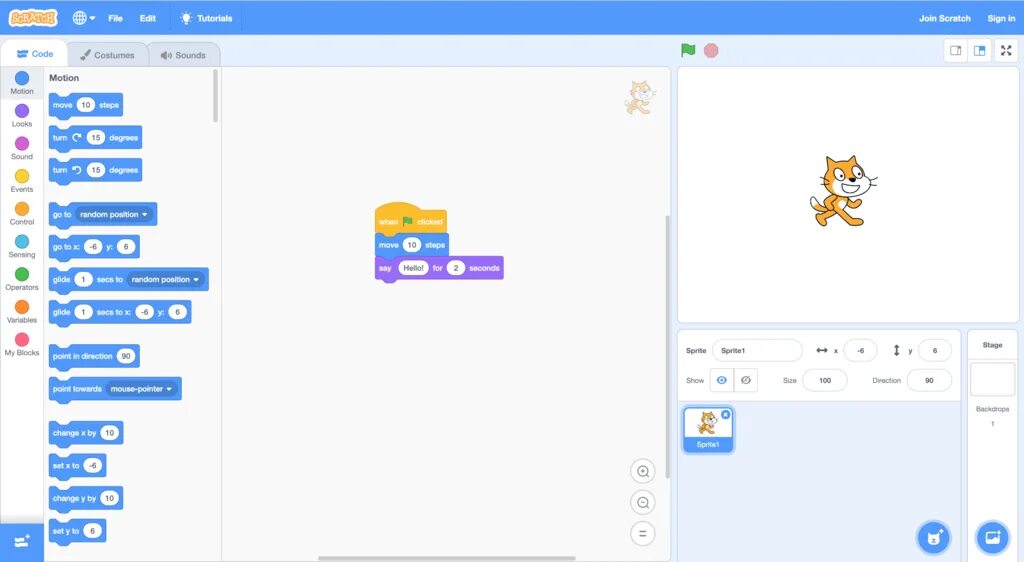Open the File menu

pyautogui.click(x=116, y=18)
